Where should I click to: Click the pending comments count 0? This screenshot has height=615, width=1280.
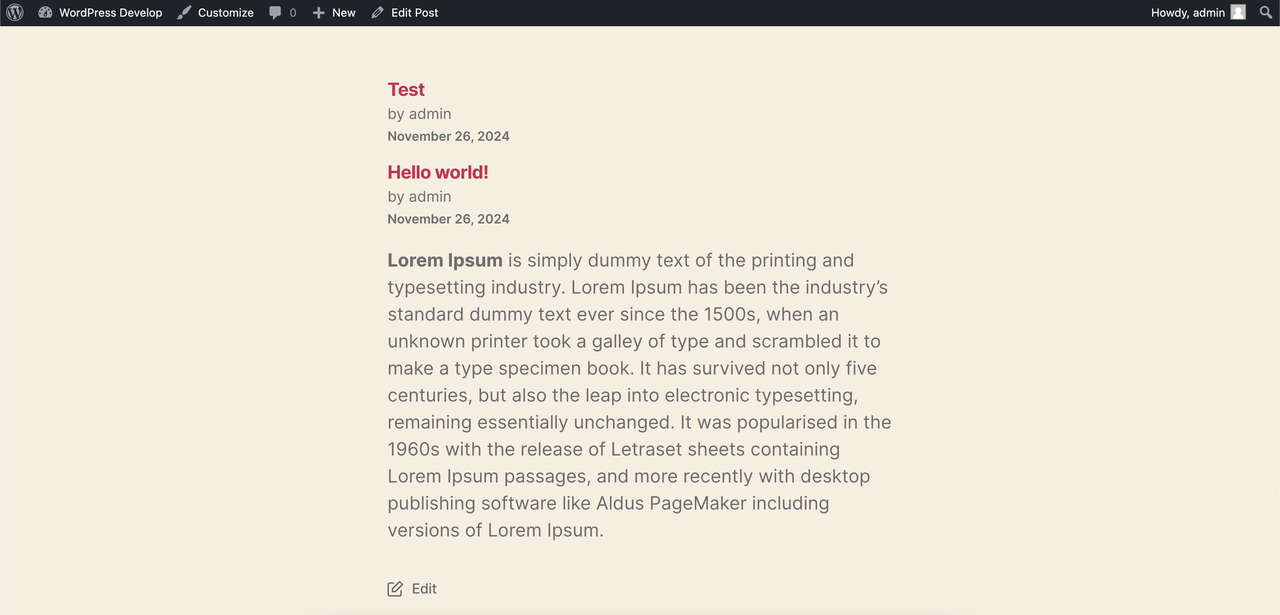[293, 13]
